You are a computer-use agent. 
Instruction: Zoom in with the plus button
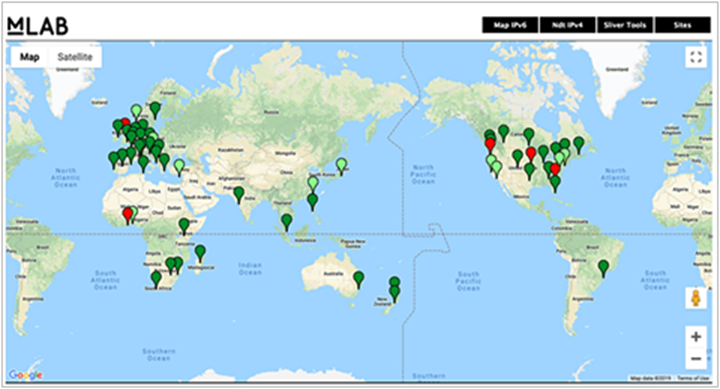[696, 337]
